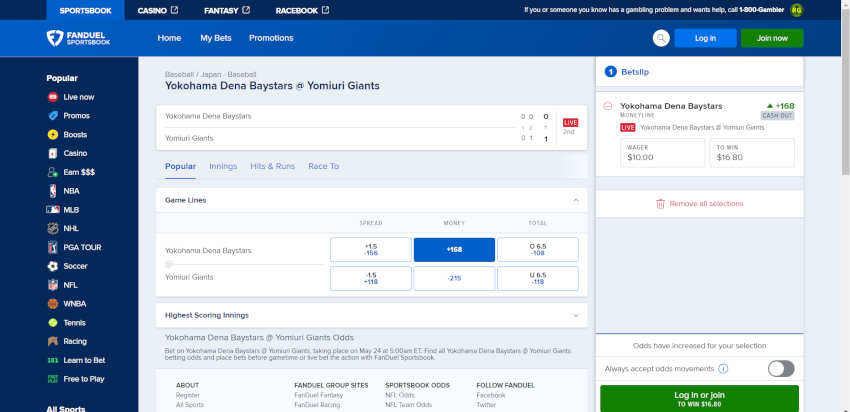Open NFL Odds footer link
This screenshot has height=412, width=850.
click(400, 395)
